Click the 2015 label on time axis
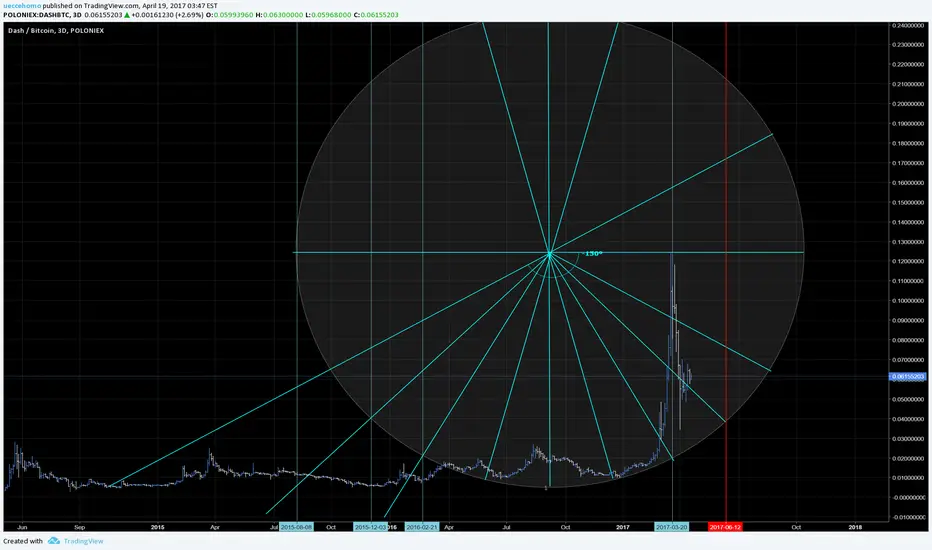The image size is (932, 550). click(158, 527)
